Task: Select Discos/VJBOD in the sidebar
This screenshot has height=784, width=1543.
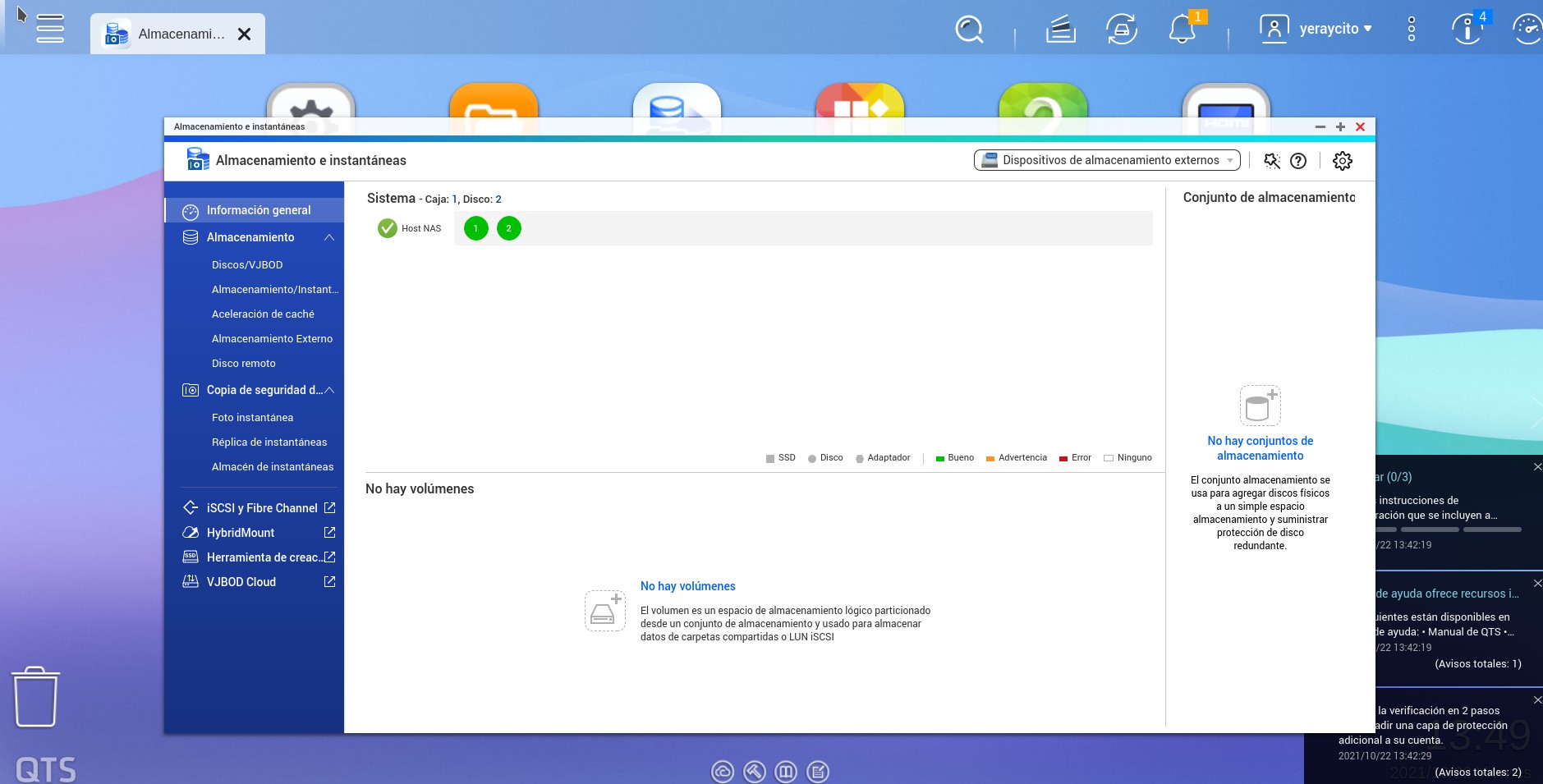Action: tap(247, 265)
